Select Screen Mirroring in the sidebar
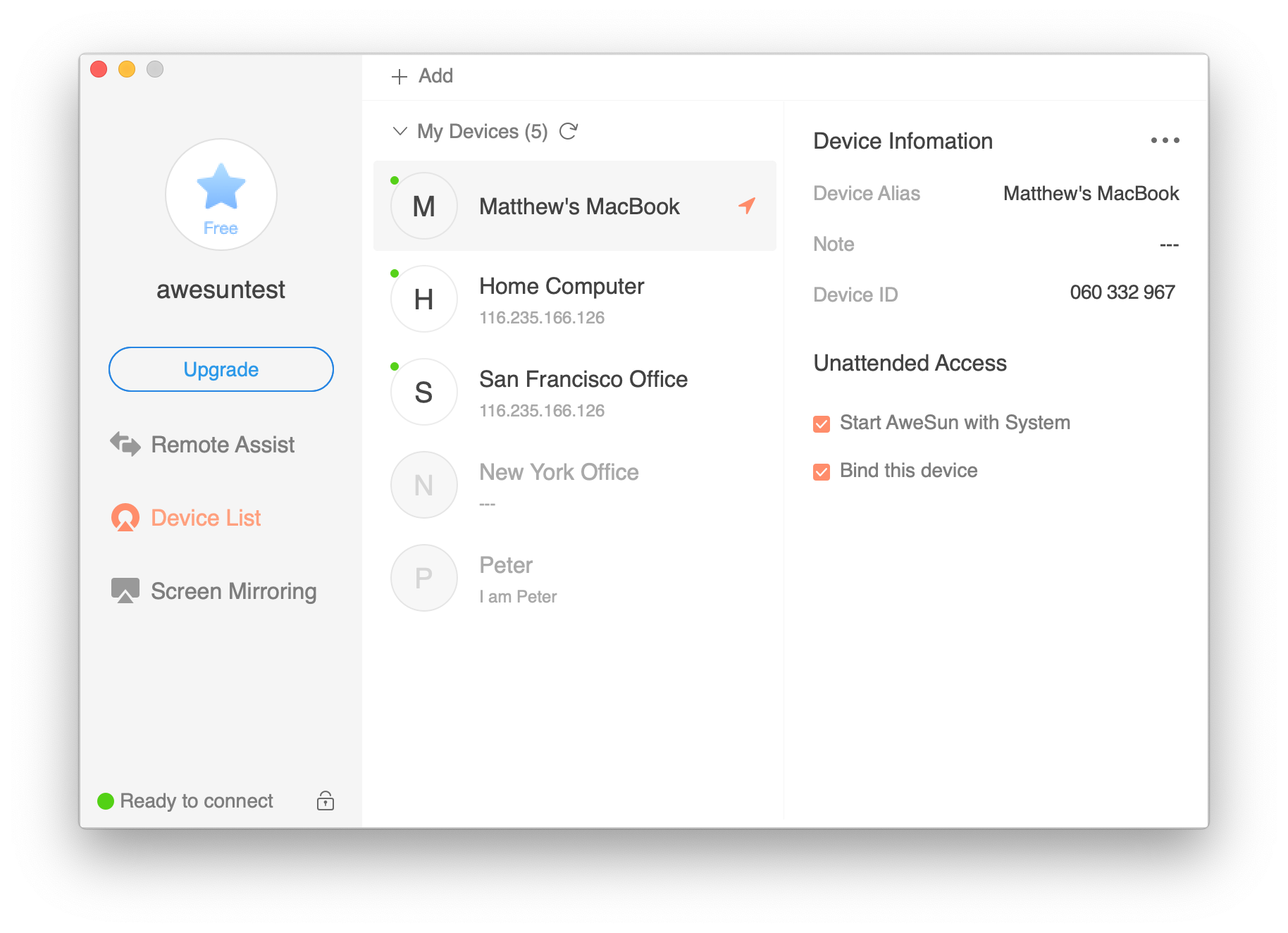 [x=233, y=591]
